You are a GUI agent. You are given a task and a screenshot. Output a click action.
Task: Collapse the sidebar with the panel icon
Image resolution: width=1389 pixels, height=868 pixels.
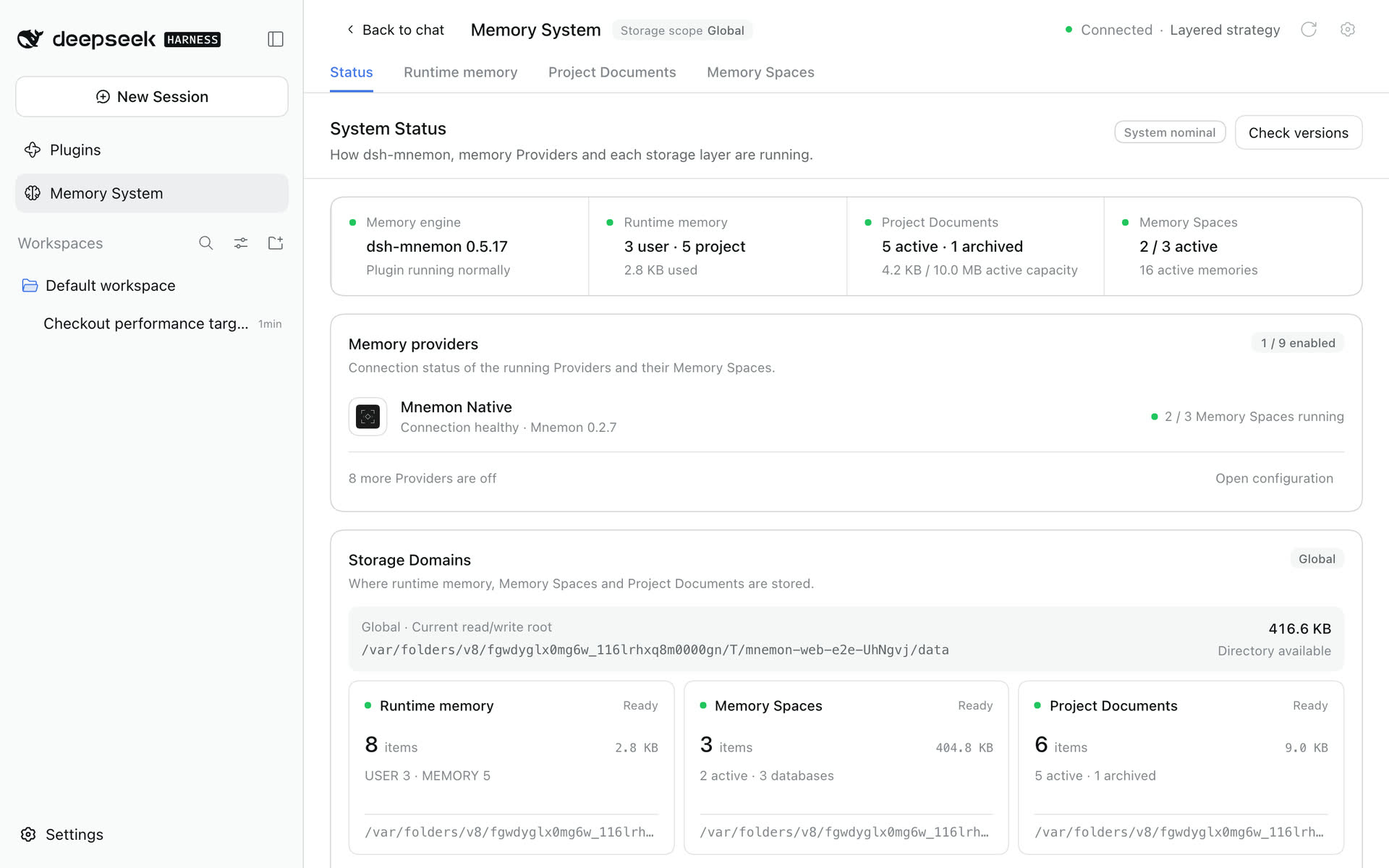click(275, 39)
